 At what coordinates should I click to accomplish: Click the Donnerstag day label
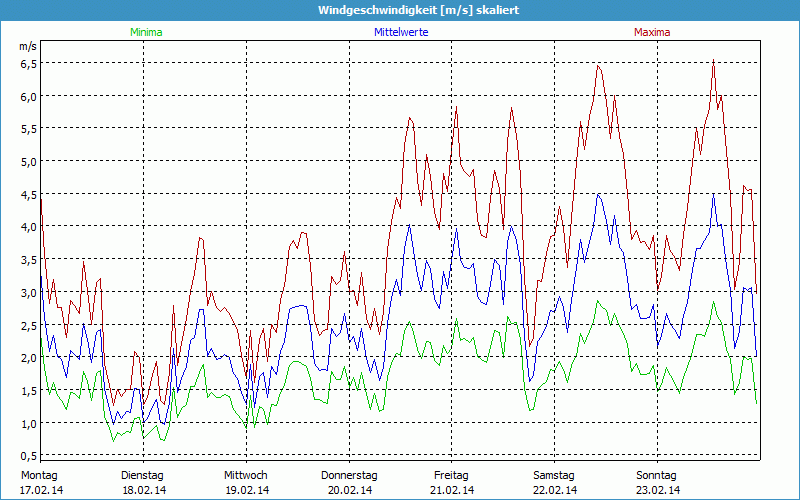pos(349,476)
